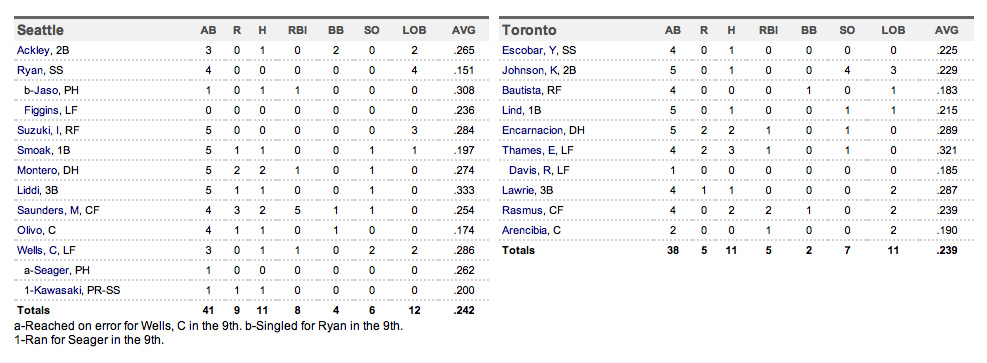Open Ryan's player profile link
The image size is (987, 363).
click(29, 70)
